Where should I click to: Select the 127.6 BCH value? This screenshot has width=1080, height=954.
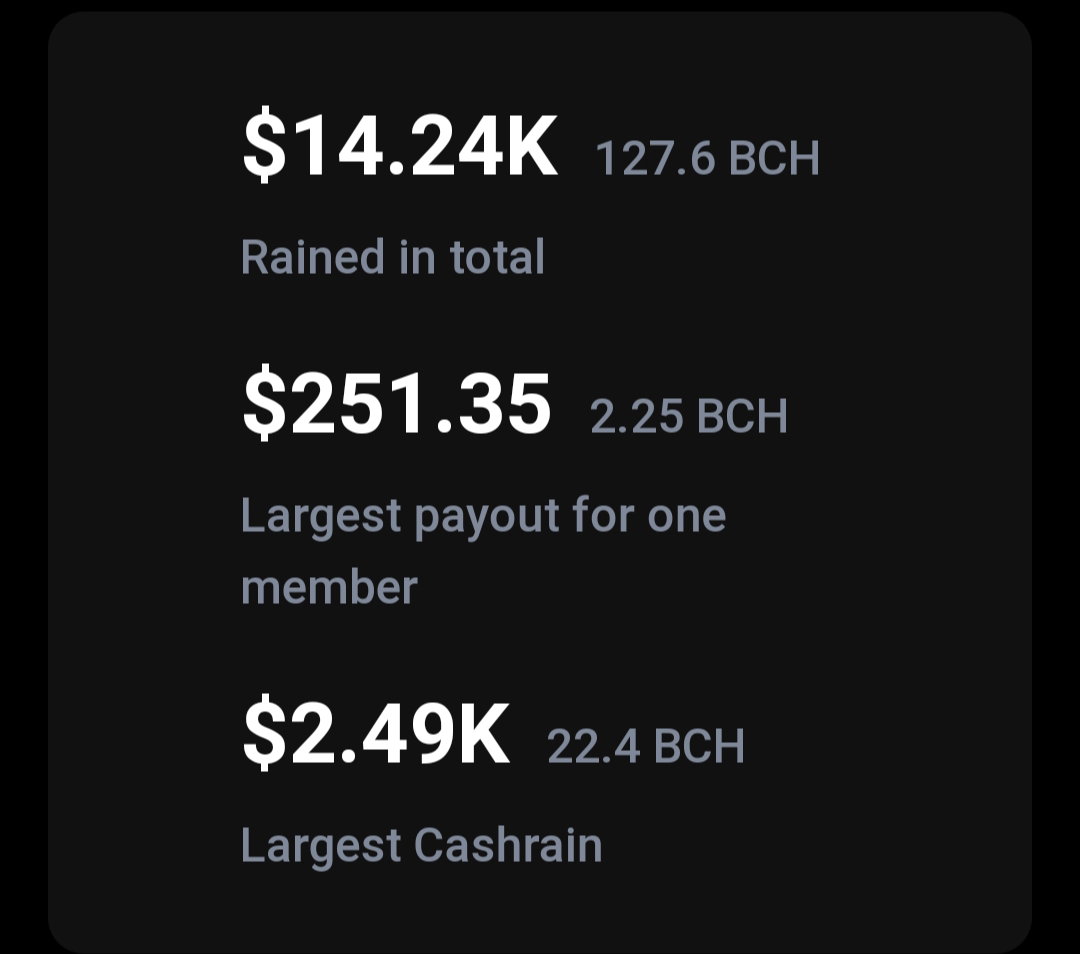pos(707,158)
